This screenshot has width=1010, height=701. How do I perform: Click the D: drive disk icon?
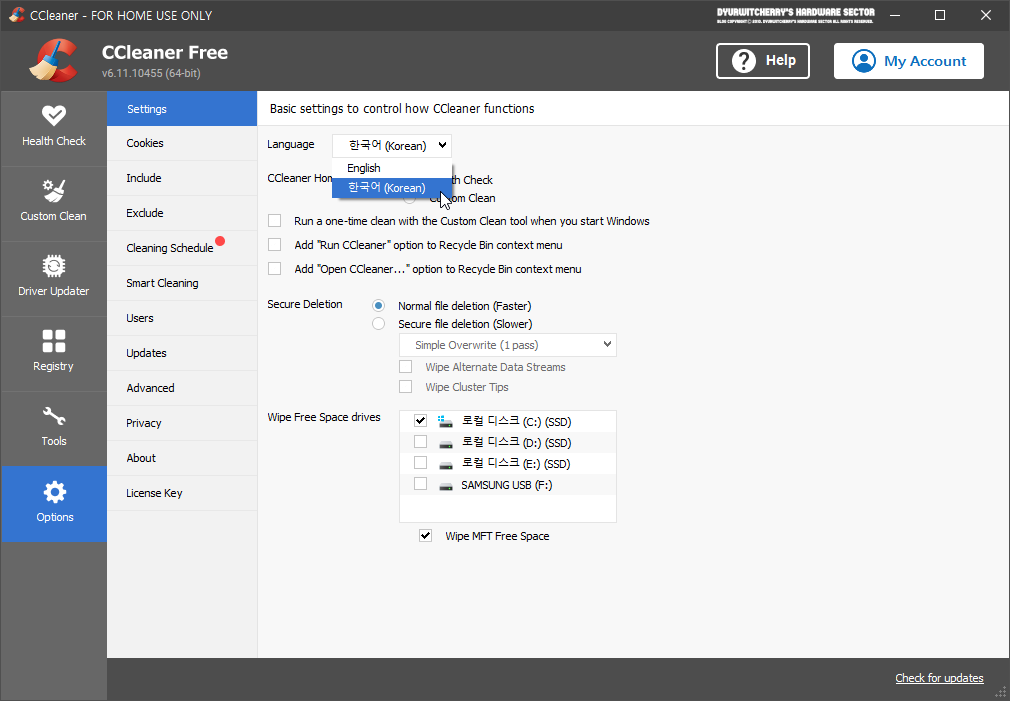point(446,444)
